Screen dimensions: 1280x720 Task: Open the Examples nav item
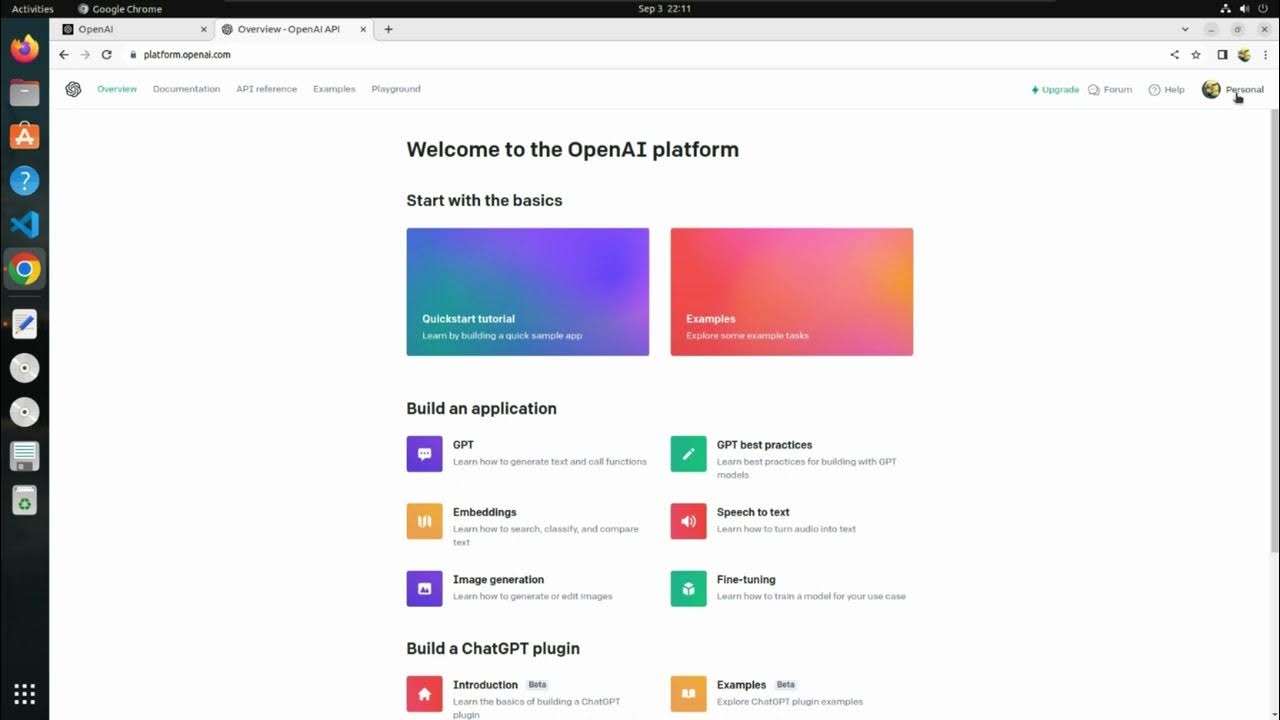tap(334, 89)
